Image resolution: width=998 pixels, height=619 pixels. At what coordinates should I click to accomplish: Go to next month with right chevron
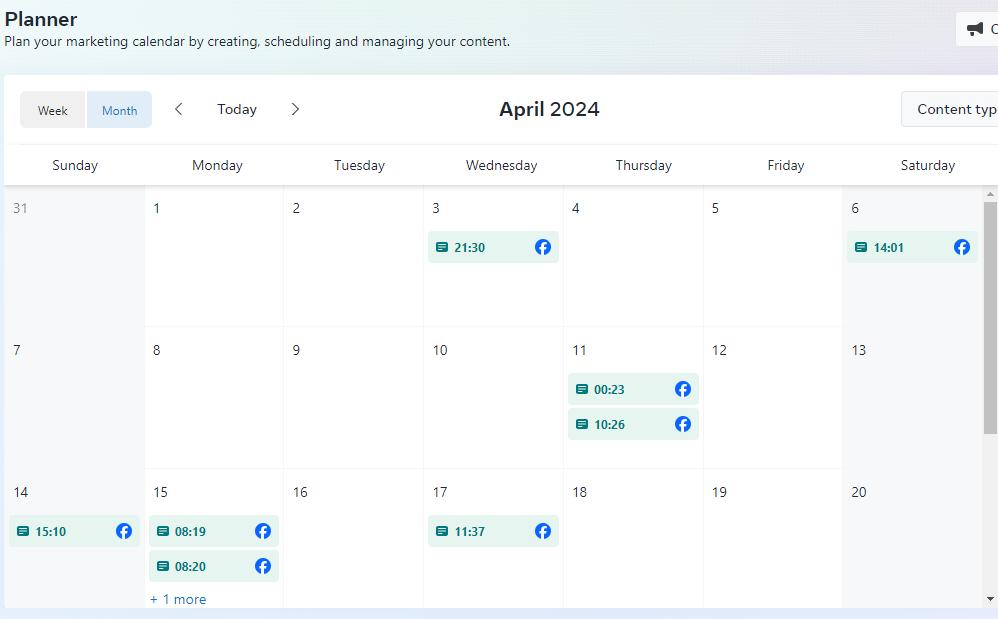tap(295, 109)
